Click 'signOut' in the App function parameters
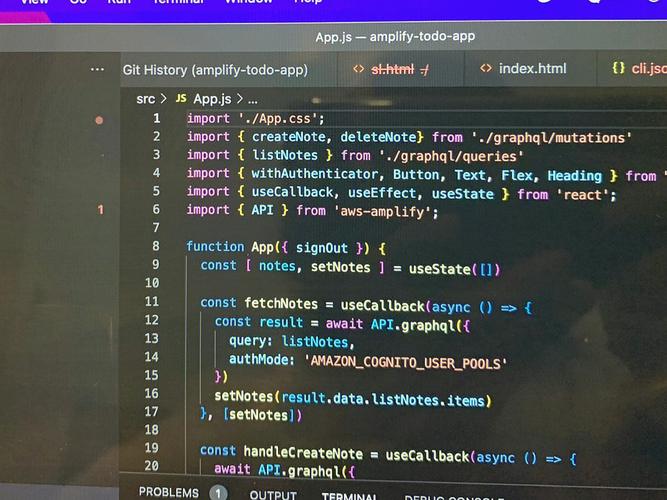Screen dimensions: 667x500 pos(322,248)
